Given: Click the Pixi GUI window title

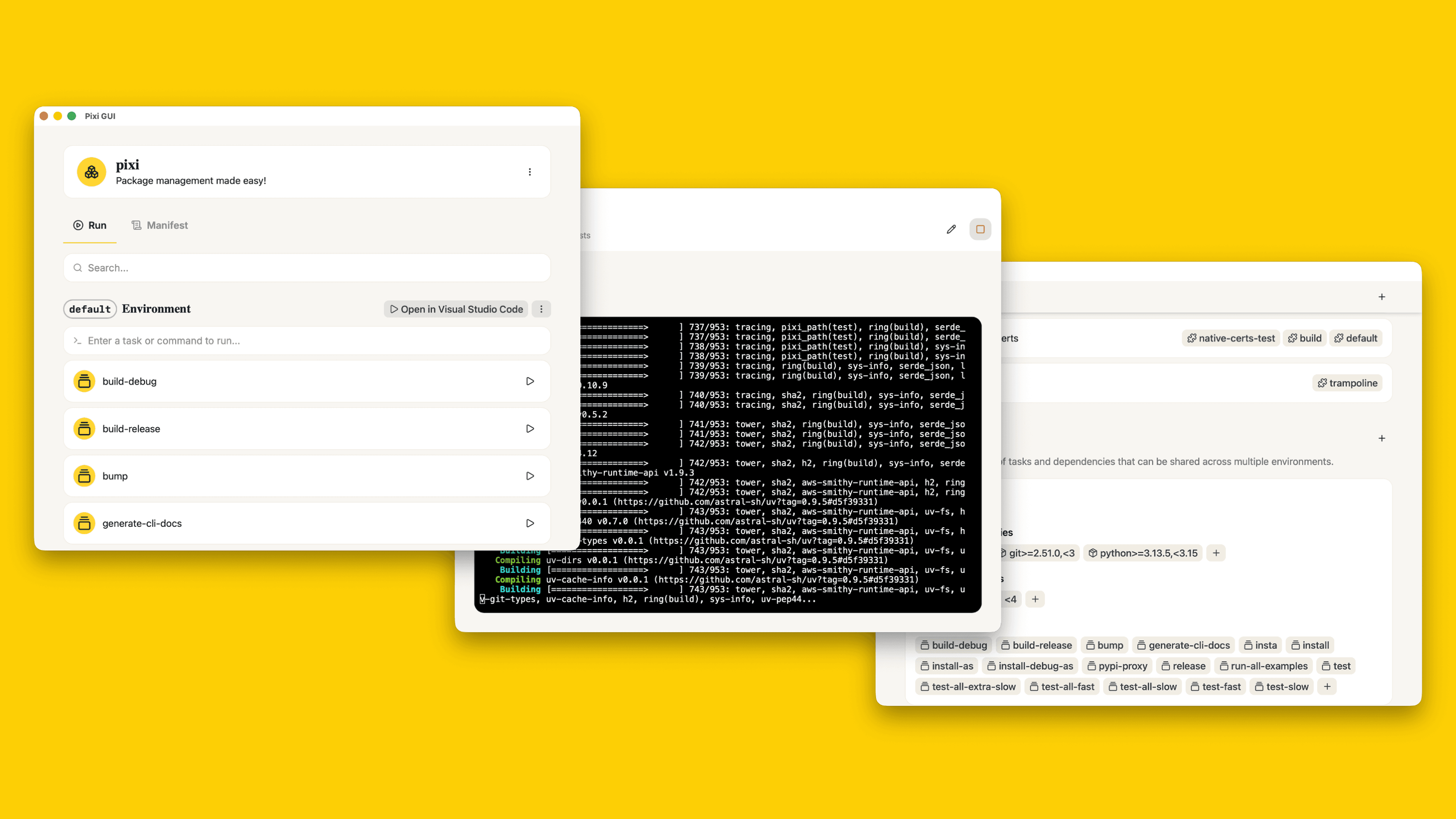Looking at the screenshot, I should pos(100,116).
